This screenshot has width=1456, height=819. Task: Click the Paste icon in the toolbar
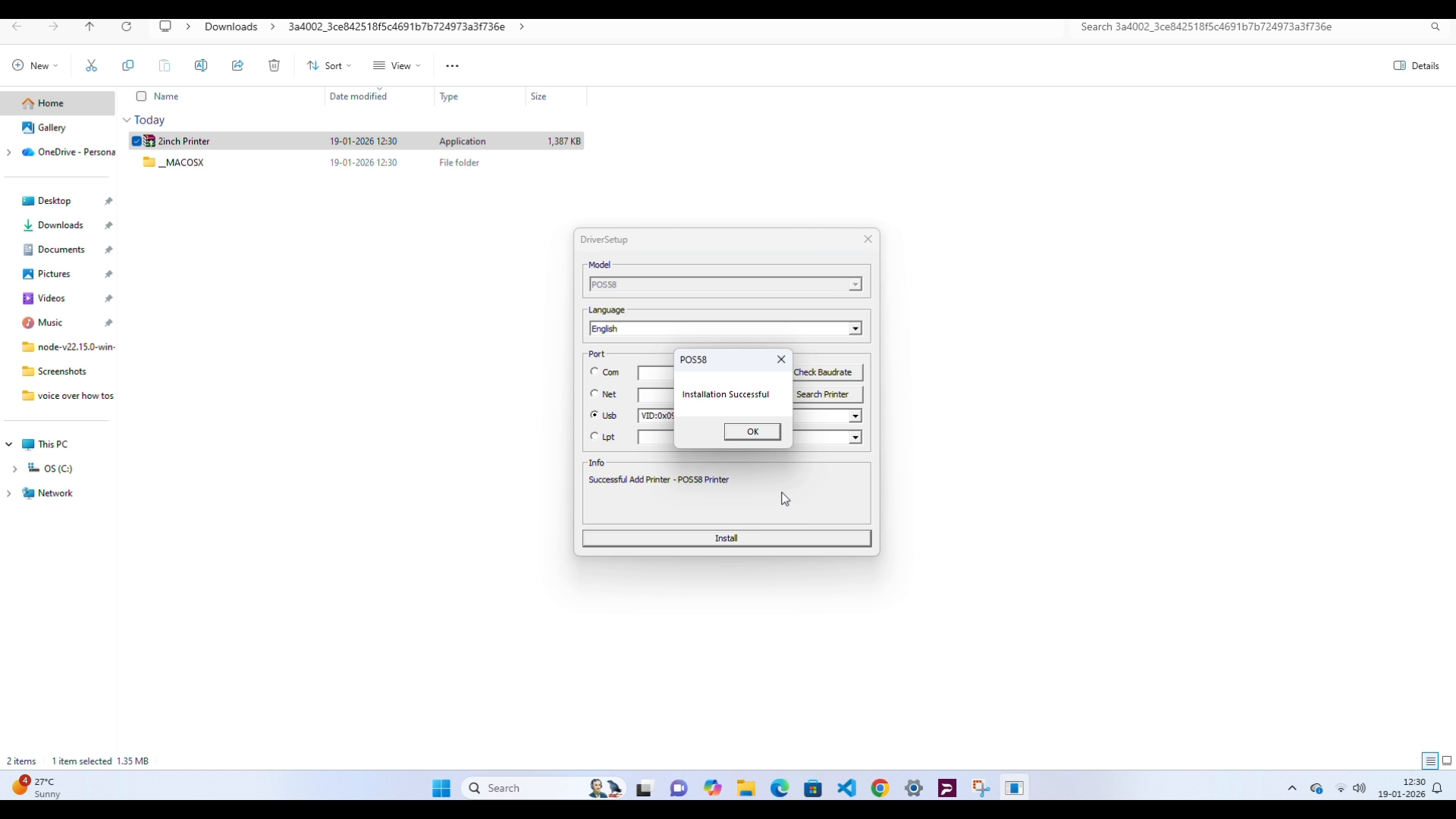click(165, 65)
